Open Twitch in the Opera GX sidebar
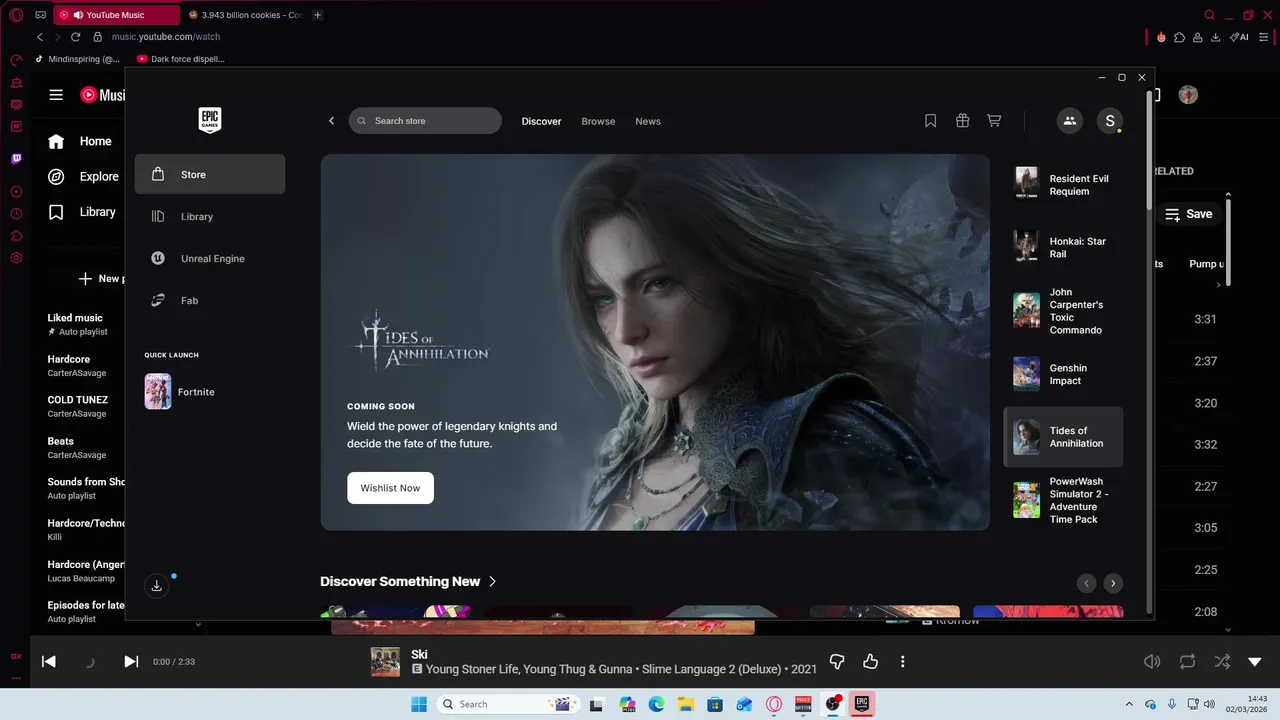This screenshot has width=1280, height=720. [x=16, y=158]
